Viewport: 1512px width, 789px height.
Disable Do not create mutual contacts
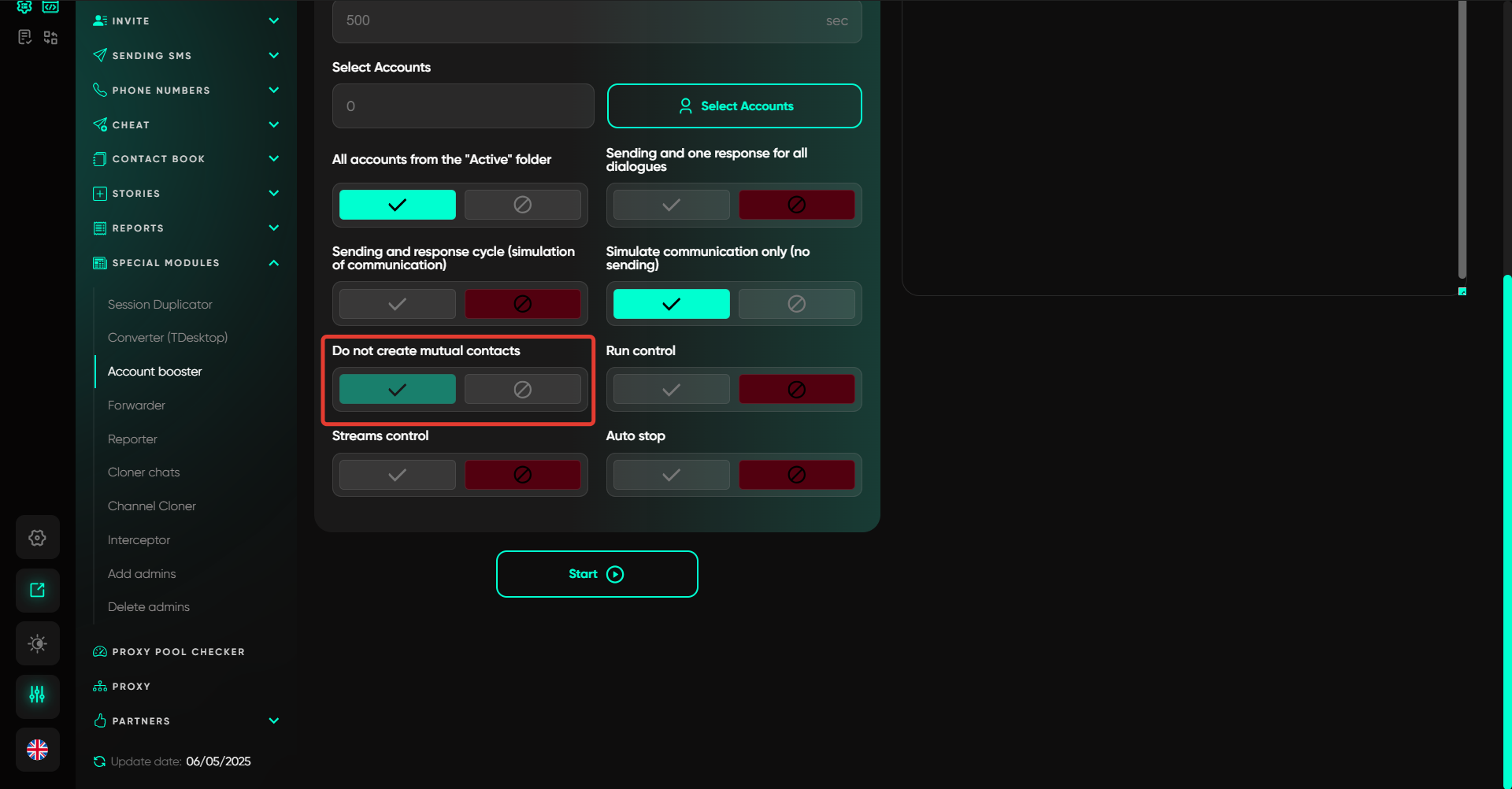click(522, 390)
